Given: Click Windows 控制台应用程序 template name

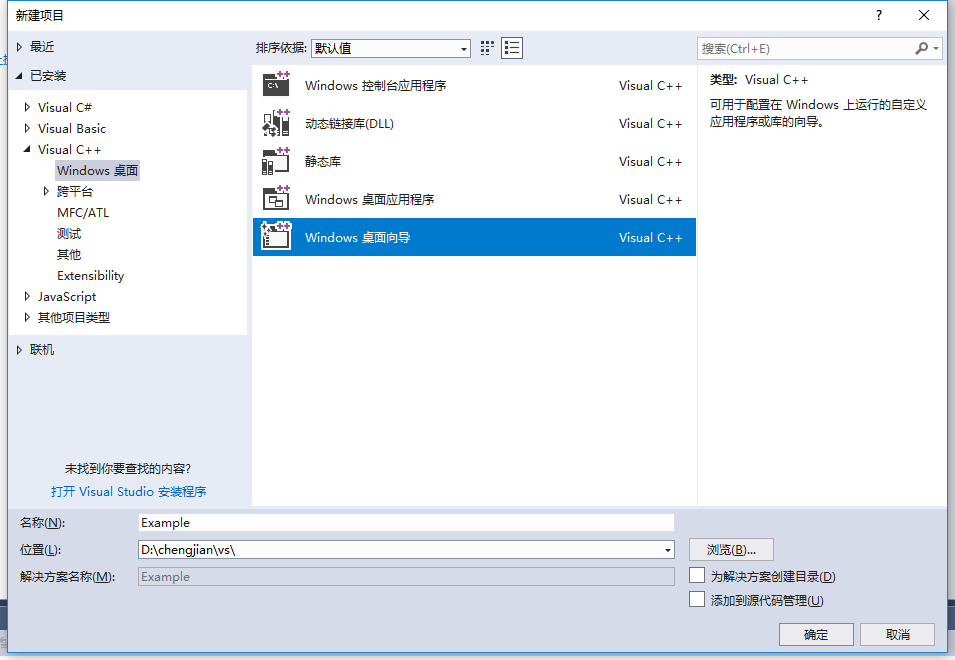Looking at the screenshot, I should click(376, 85).
